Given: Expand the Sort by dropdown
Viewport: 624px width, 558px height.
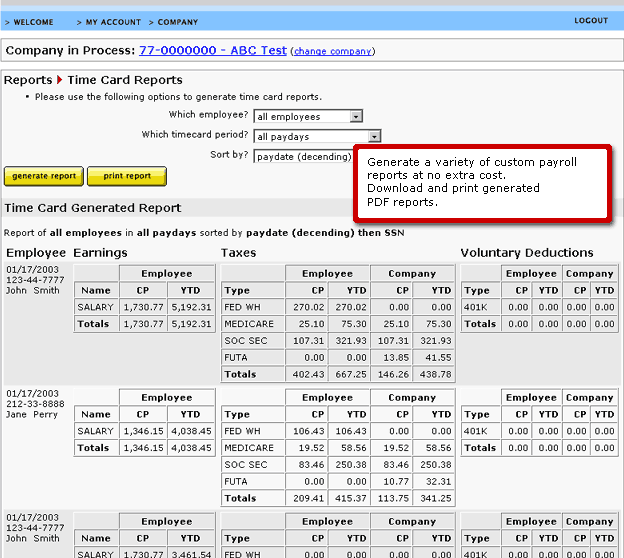Looking at the screenshot, I should click(x=305, y=156).
